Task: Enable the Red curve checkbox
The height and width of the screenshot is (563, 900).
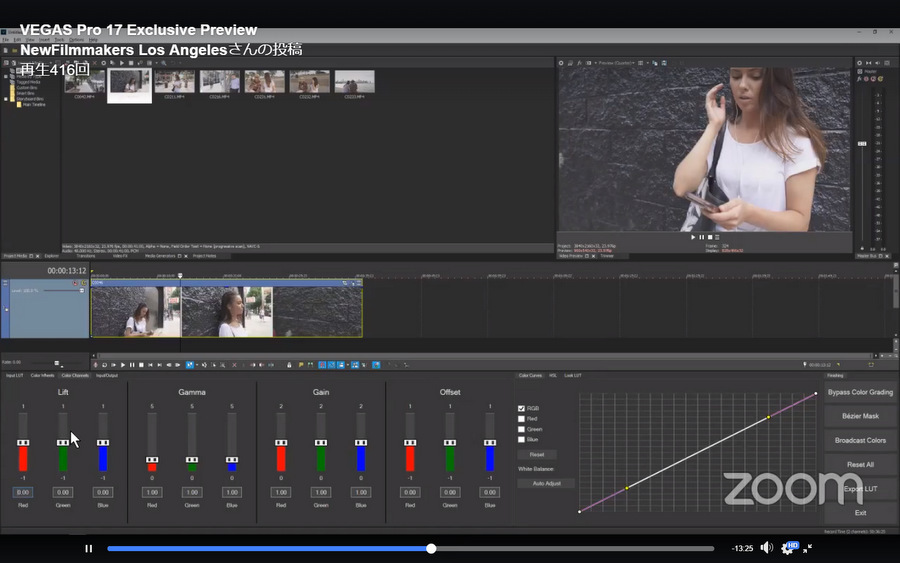Action: pos(521,419)
